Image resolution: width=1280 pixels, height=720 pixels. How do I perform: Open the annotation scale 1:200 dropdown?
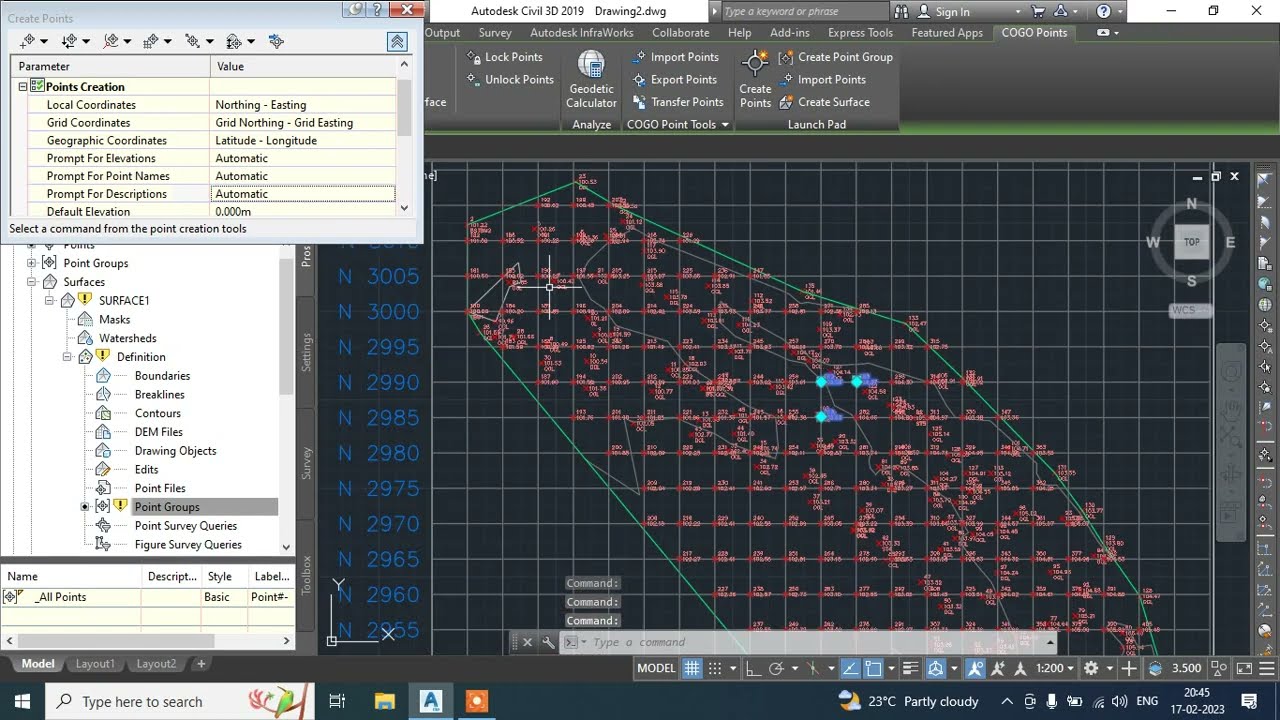(x=1055, y=668)
